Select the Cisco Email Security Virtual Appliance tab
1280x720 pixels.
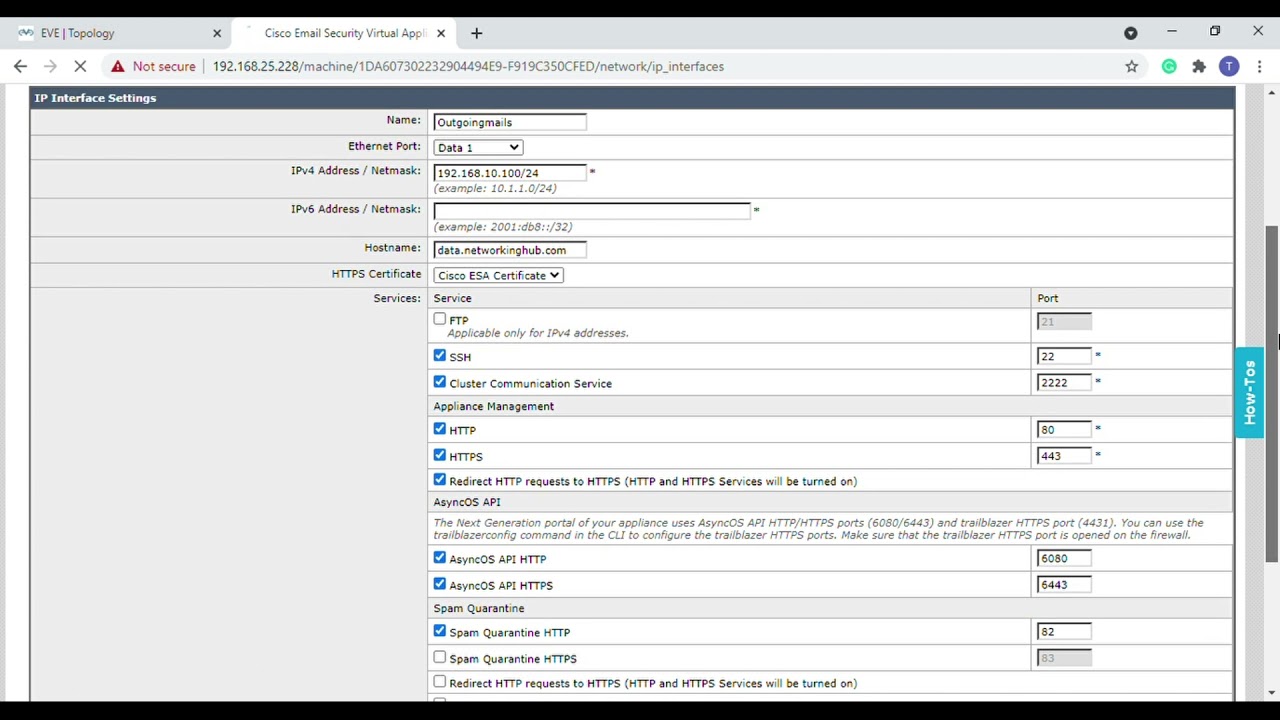[343, 33]
